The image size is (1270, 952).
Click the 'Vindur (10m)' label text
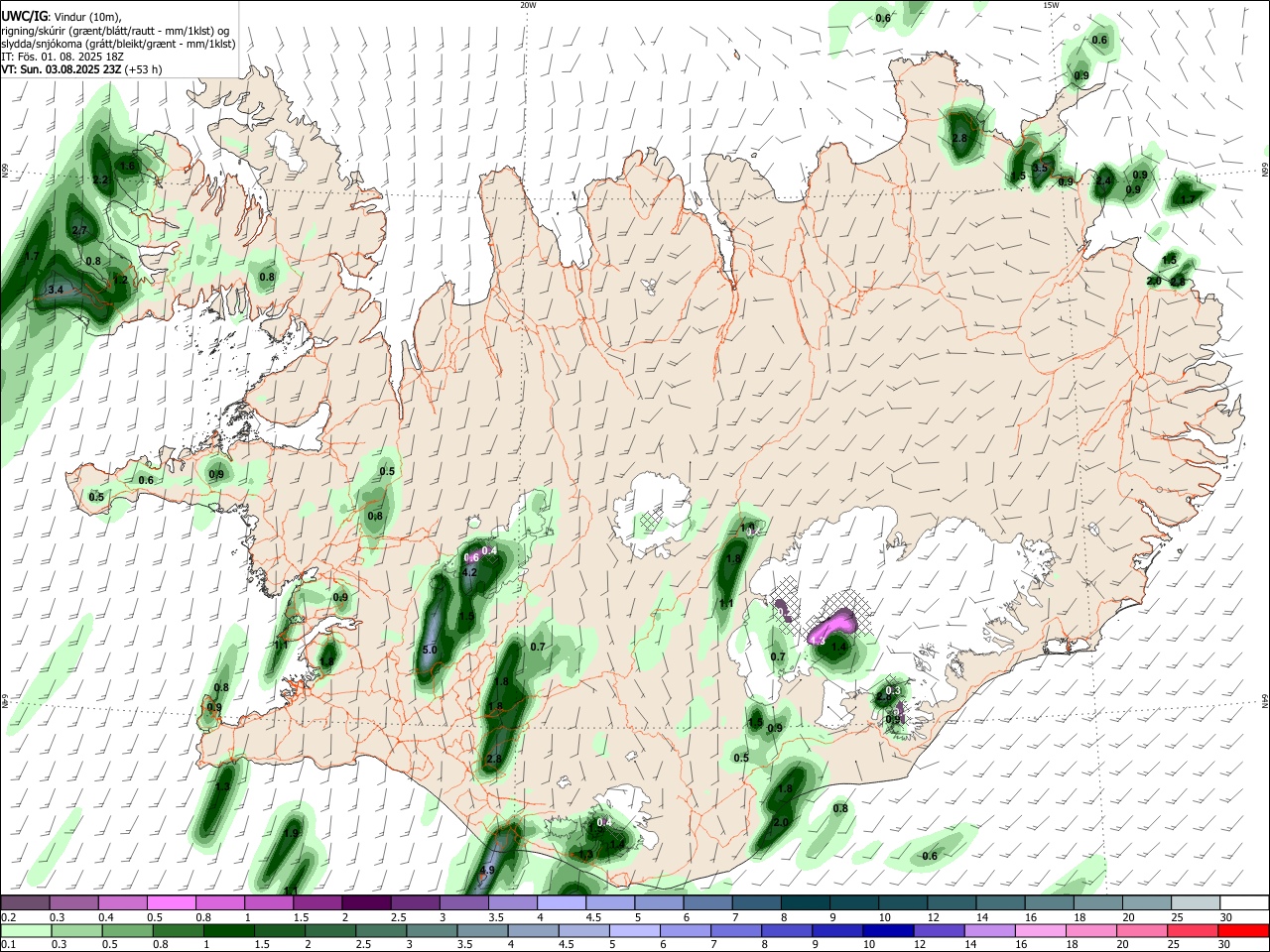(x=86, y=17)
